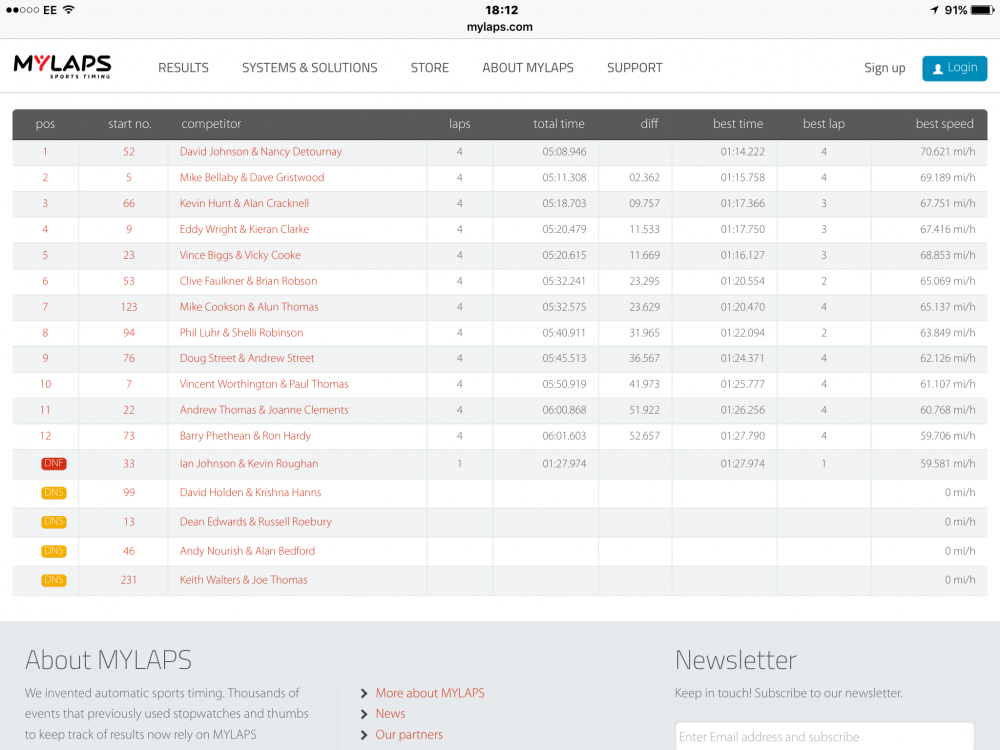Screen dimensions: 1000x750
Task: Open Dean Edwards & Russell Roebury entry
Action: pyautogui.click(x=256, y=522)
